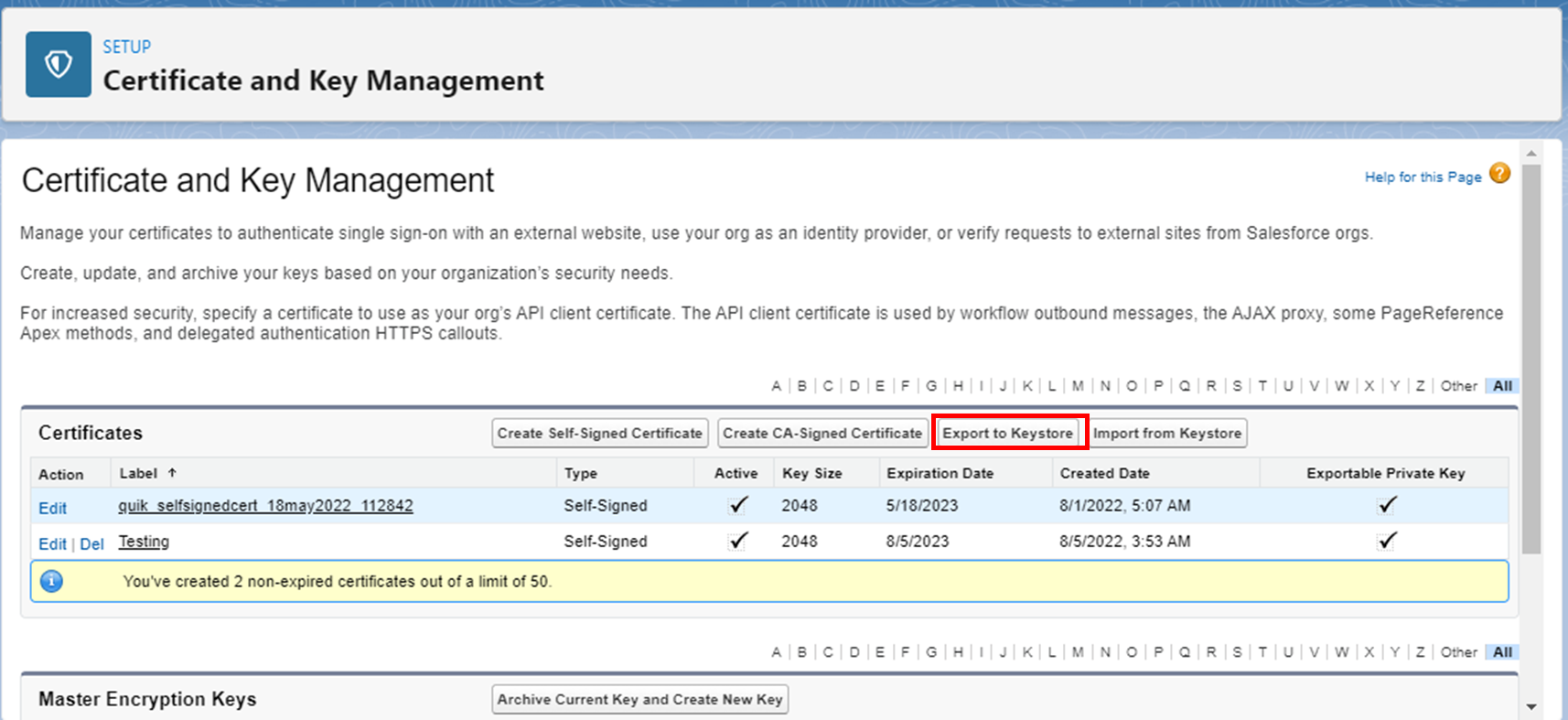This screenshot has height=720, width=1568.
Task: Click the scrollbar down arrow
Action: pos(1531,706)
